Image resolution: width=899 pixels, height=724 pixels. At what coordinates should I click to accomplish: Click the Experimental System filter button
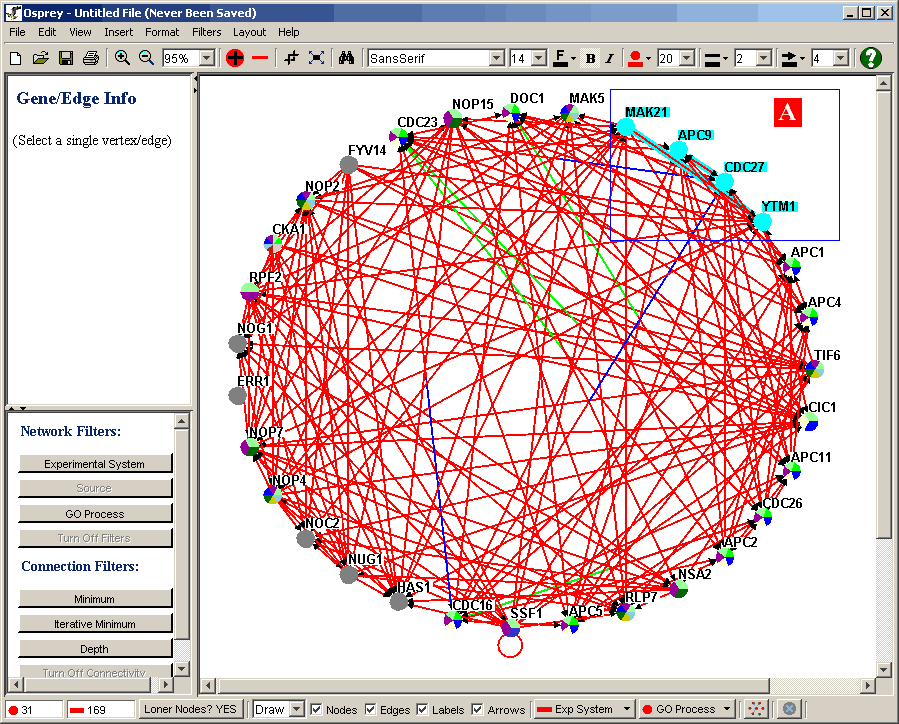pyautogui.click(x=95, y=464)
